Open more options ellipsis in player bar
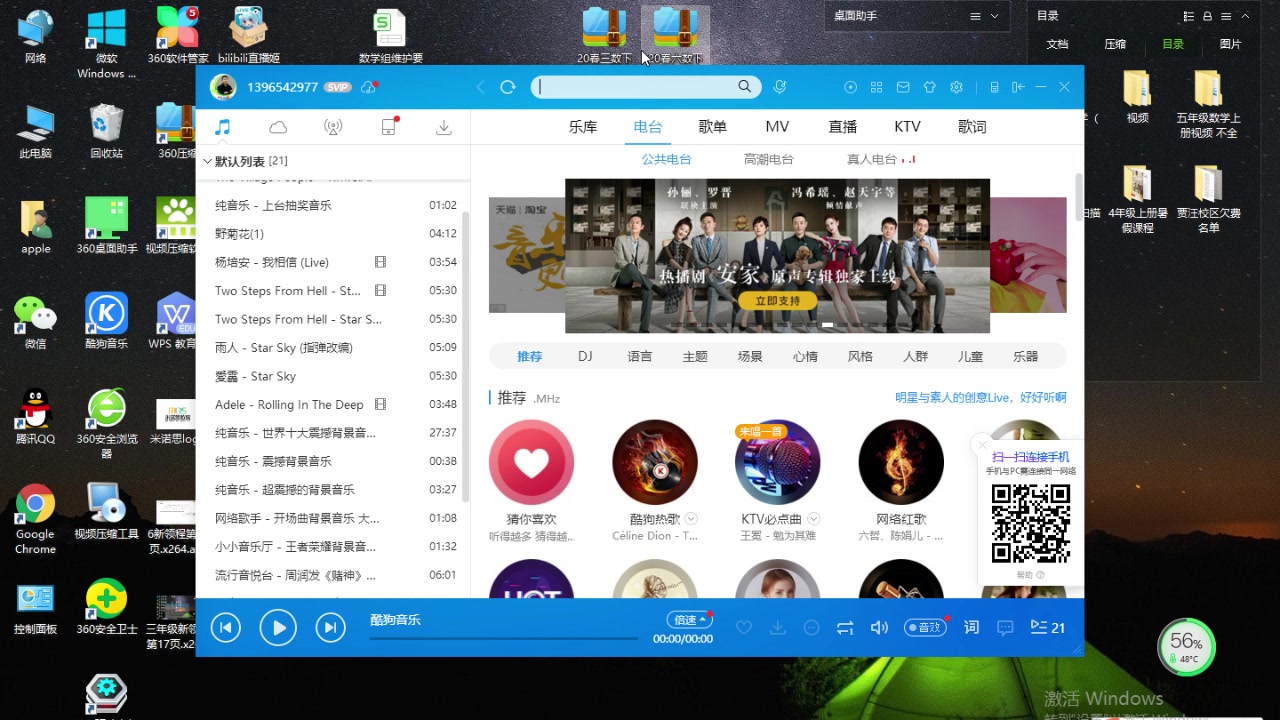The height and width of the screenshot is (720, 1280). (x=811, y=628)
